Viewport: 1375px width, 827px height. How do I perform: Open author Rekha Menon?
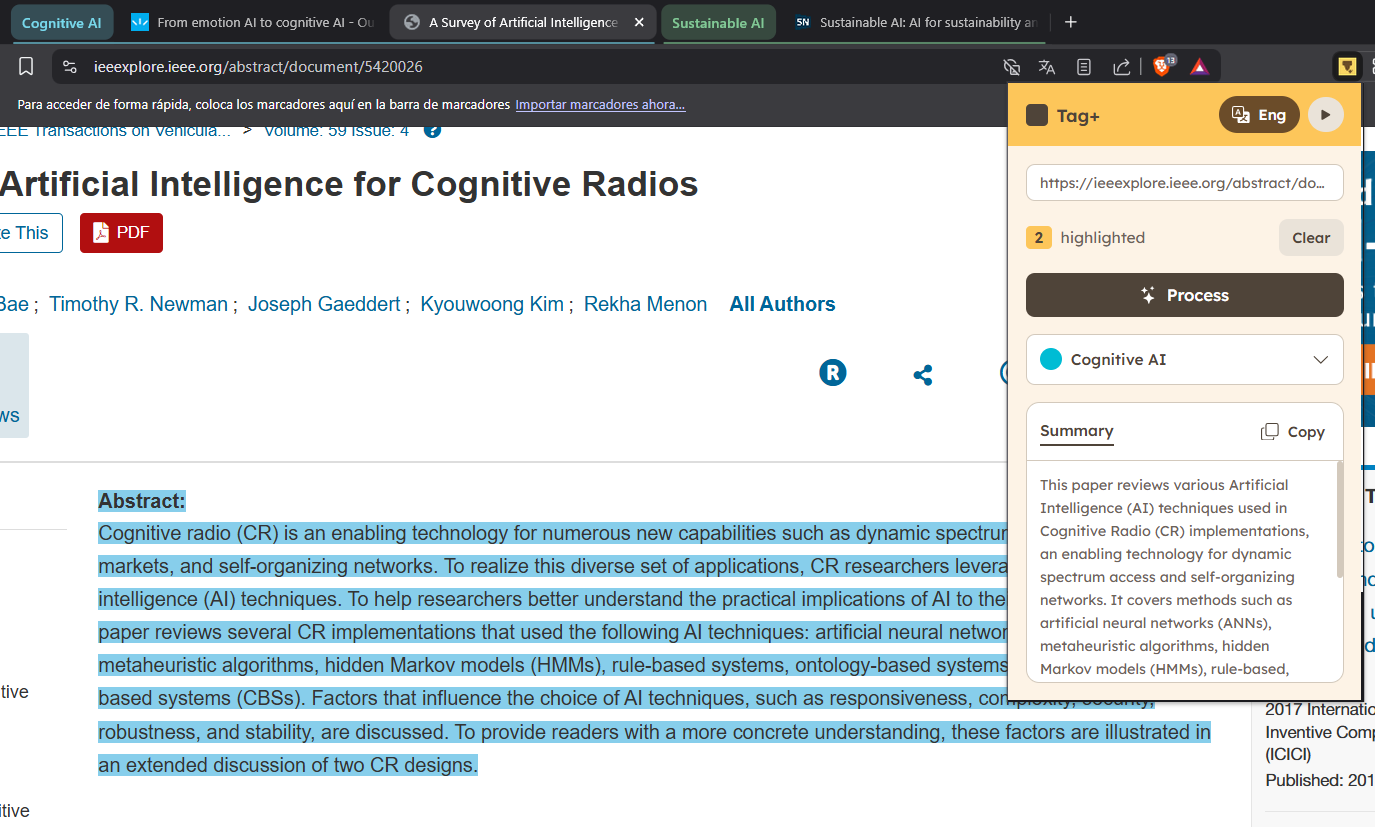point(645,304)
